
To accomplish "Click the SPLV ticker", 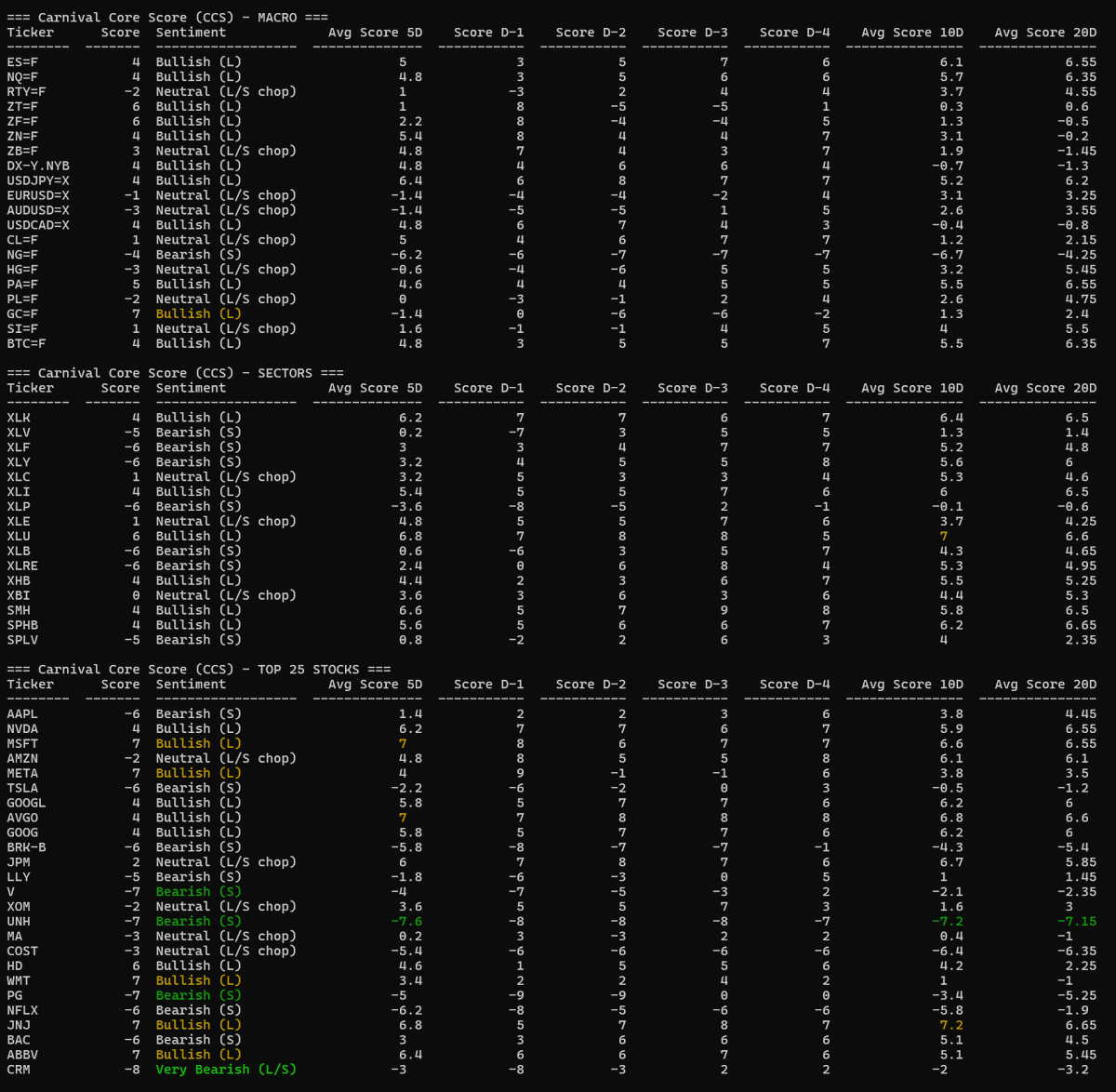I will [x=22, y=641].
